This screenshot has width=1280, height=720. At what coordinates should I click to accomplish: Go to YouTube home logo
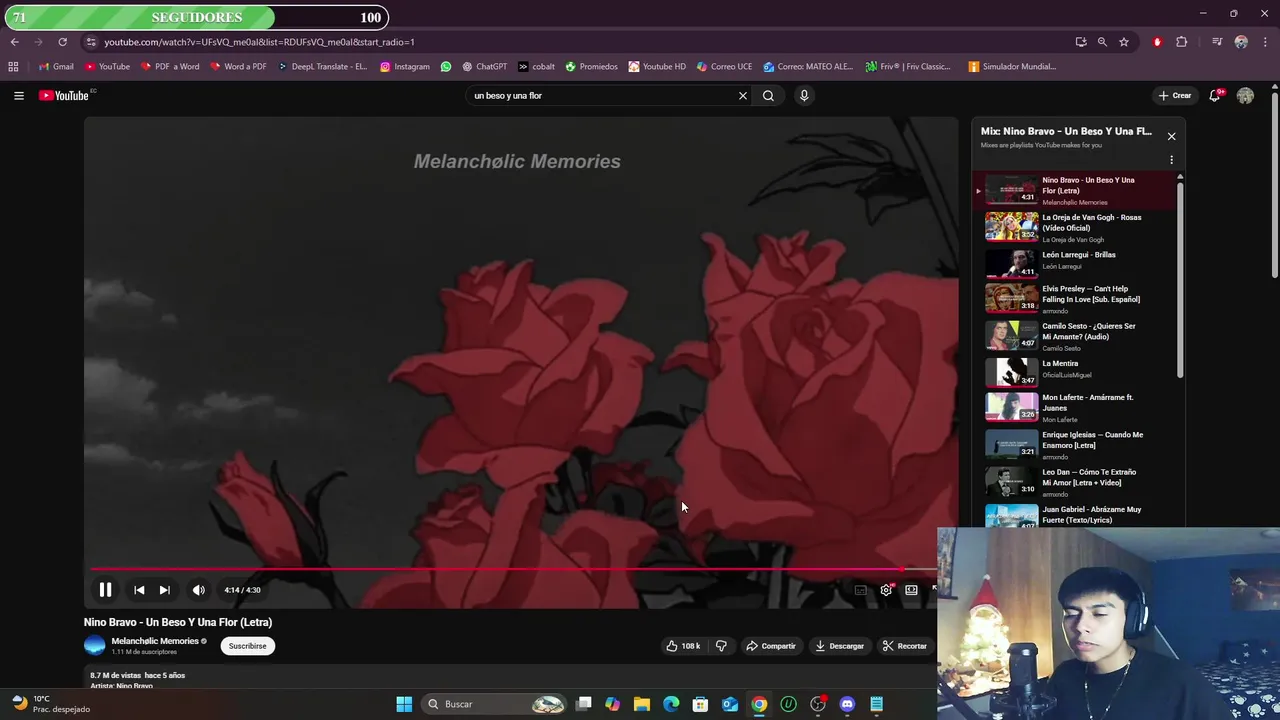coord(66,96)
